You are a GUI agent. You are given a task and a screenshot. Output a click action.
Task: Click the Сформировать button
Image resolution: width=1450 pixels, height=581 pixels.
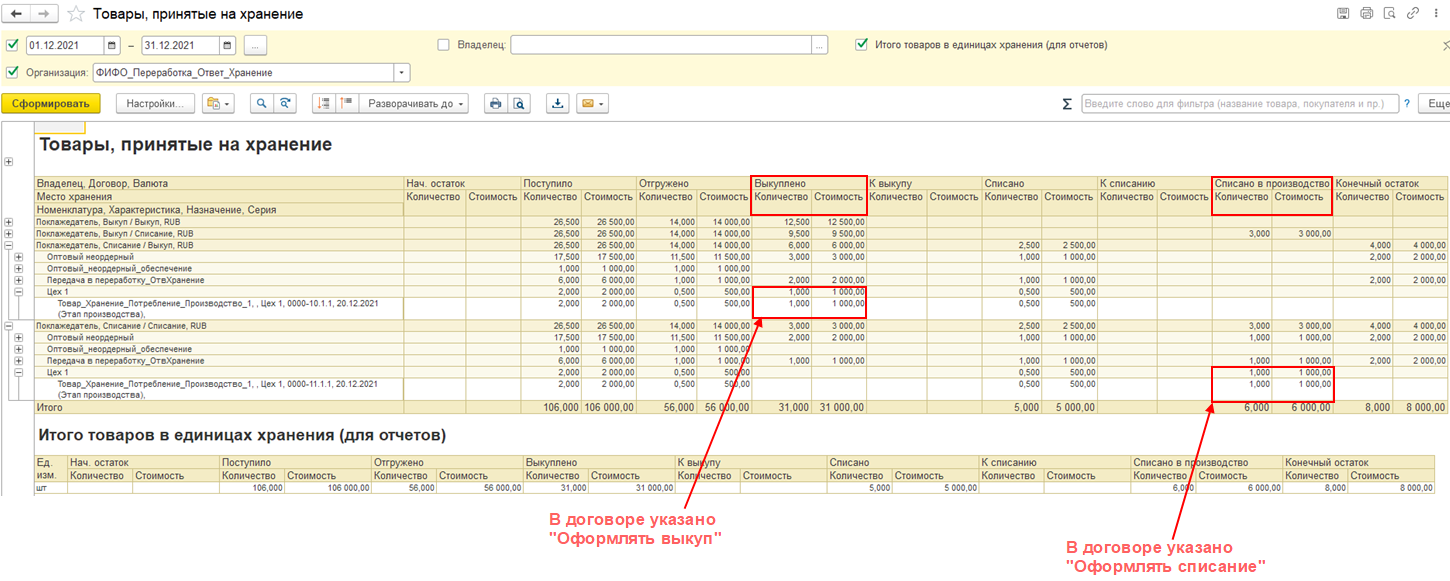click(x=51, y=103)
